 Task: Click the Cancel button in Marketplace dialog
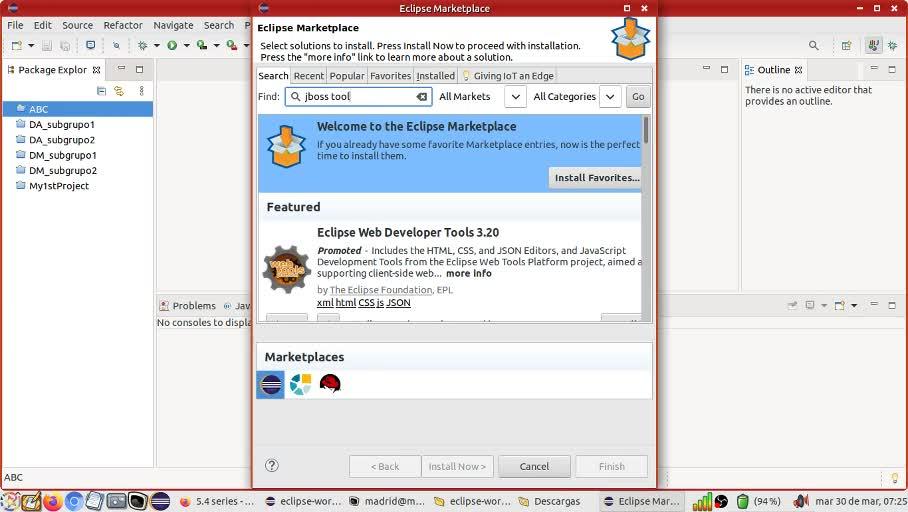click(534, 466)
